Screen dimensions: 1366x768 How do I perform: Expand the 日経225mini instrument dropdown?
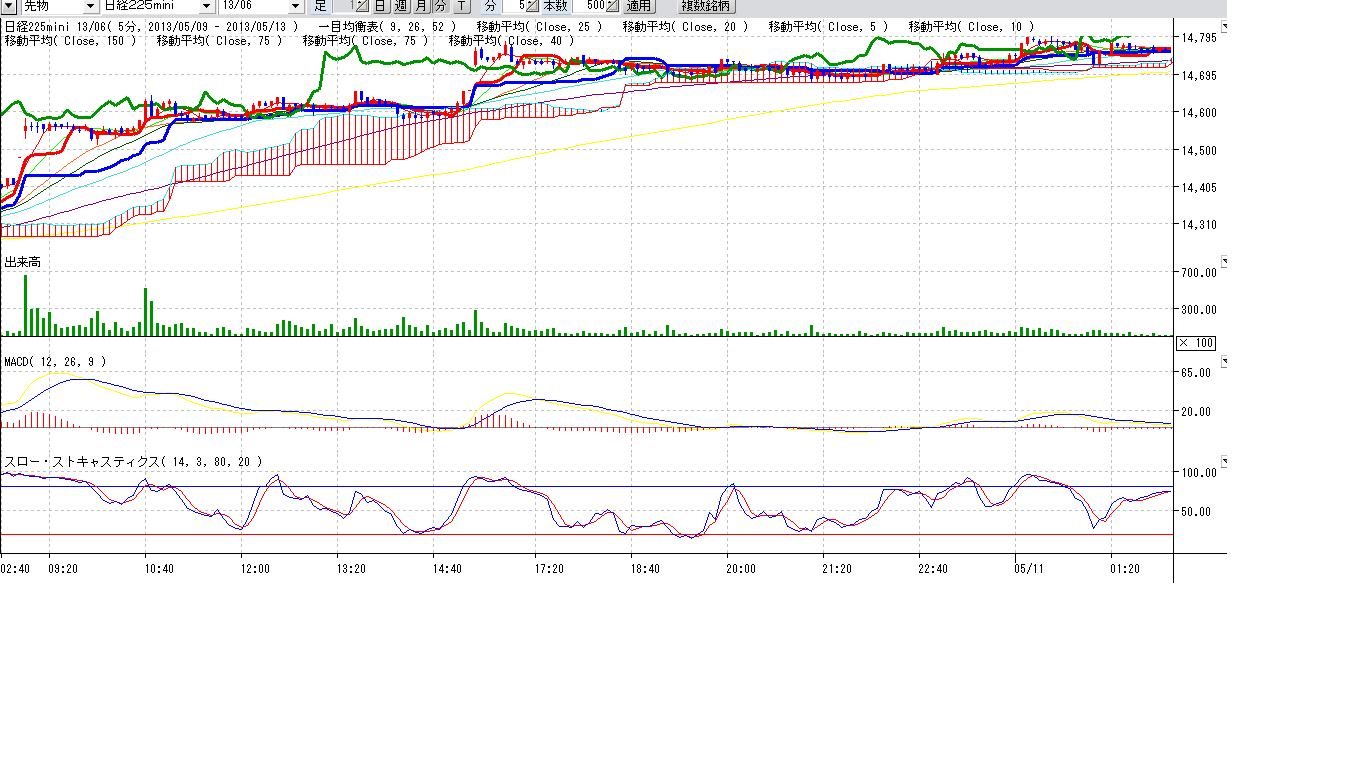207,6
